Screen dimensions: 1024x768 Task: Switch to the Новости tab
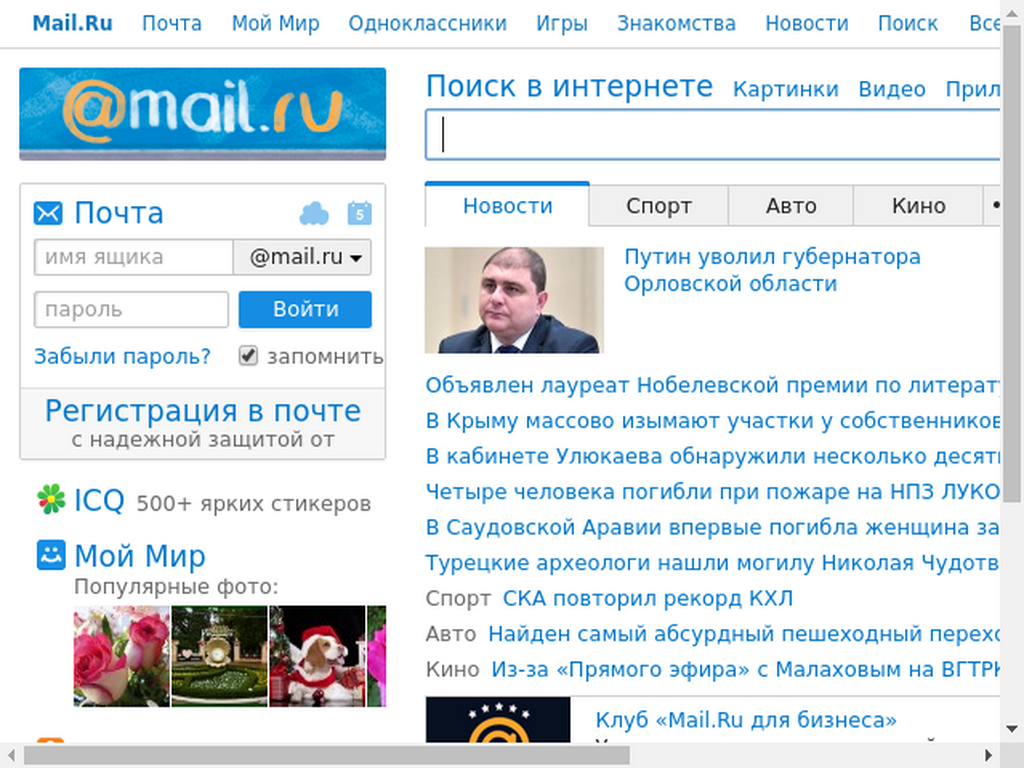click(507, 206)
